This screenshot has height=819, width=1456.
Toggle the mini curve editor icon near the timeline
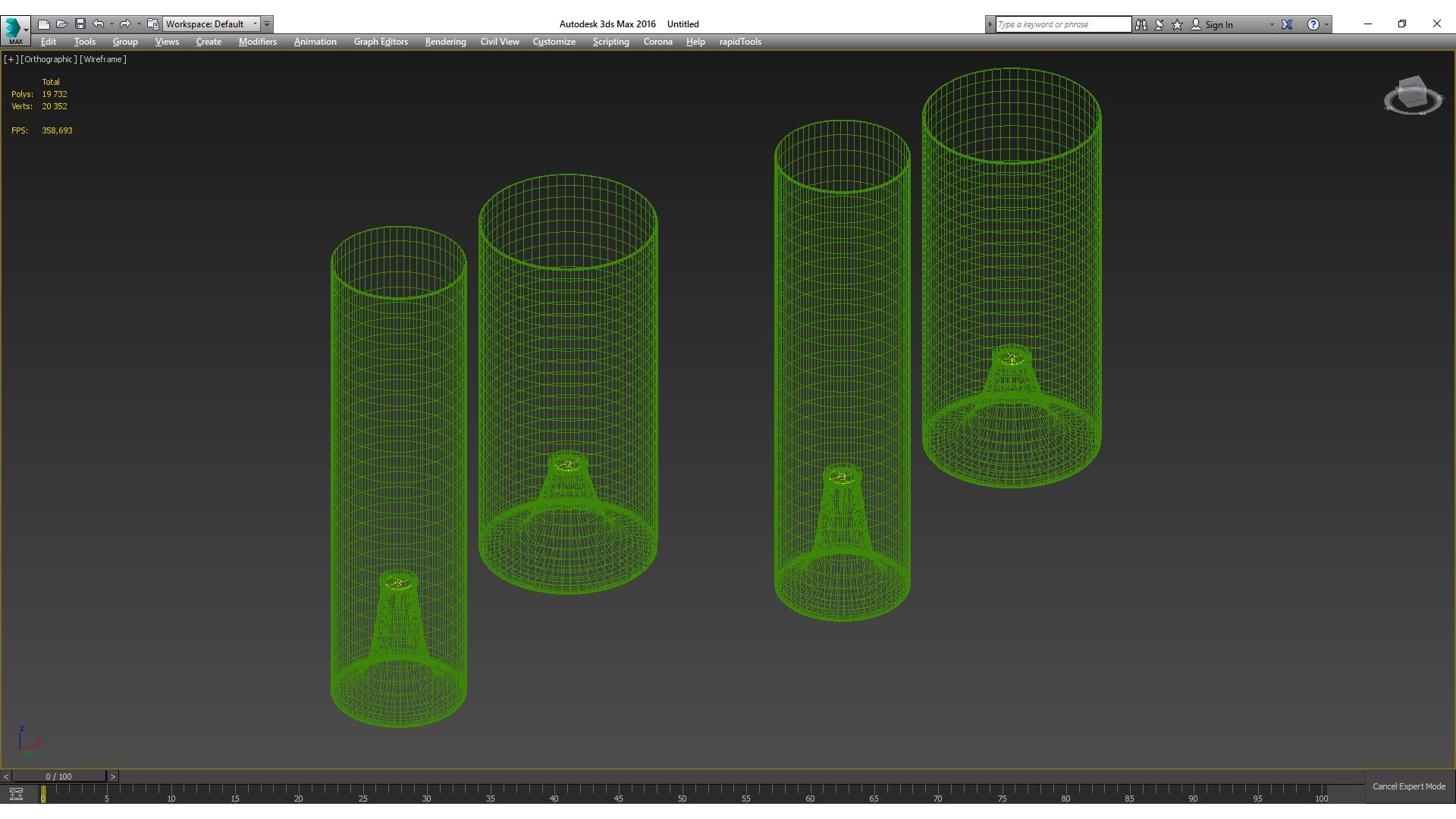[x=16, y=794]
